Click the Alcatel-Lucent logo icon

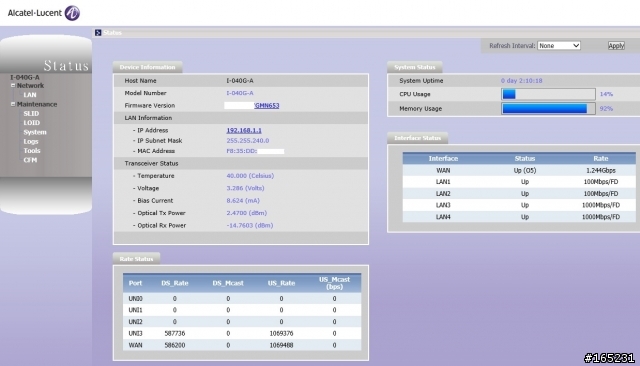tap(72, 13)
